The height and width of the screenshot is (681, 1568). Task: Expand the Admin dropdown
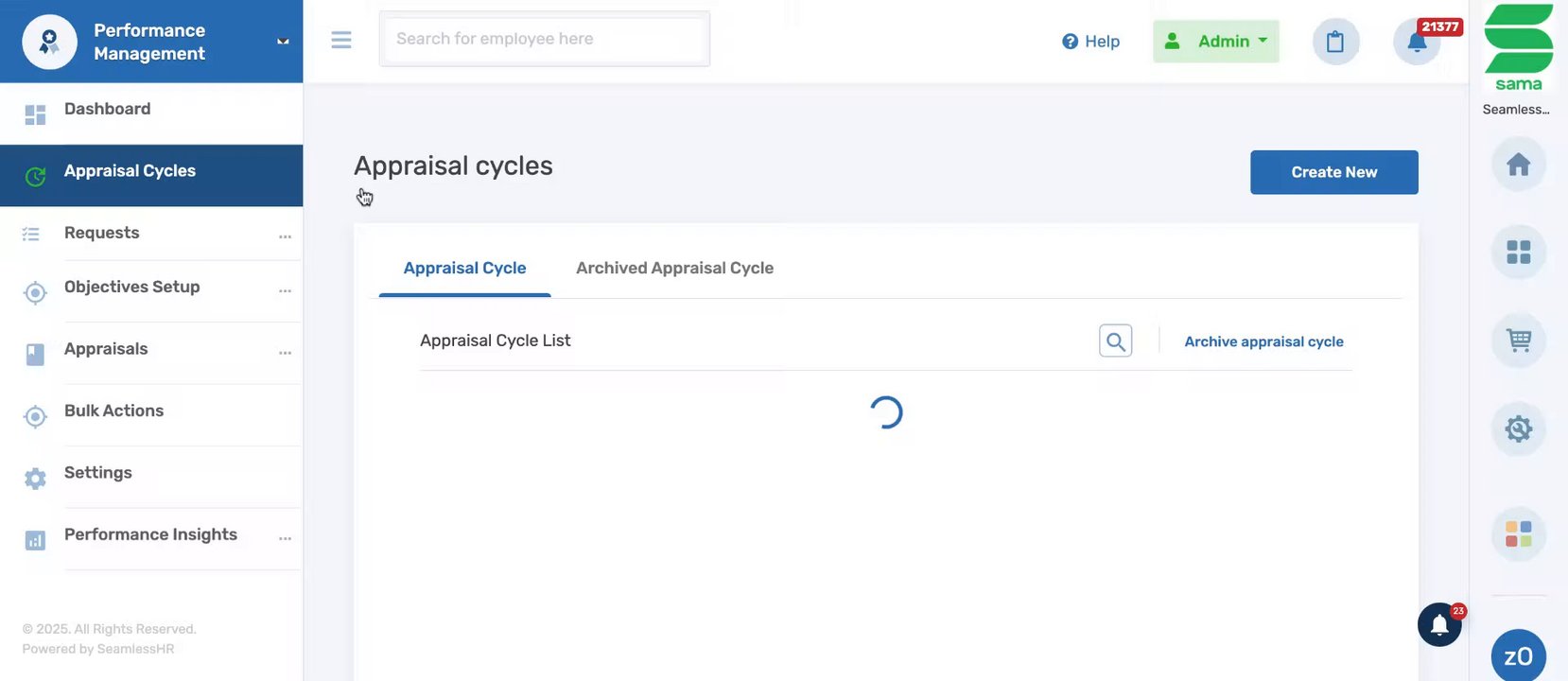1215,42
